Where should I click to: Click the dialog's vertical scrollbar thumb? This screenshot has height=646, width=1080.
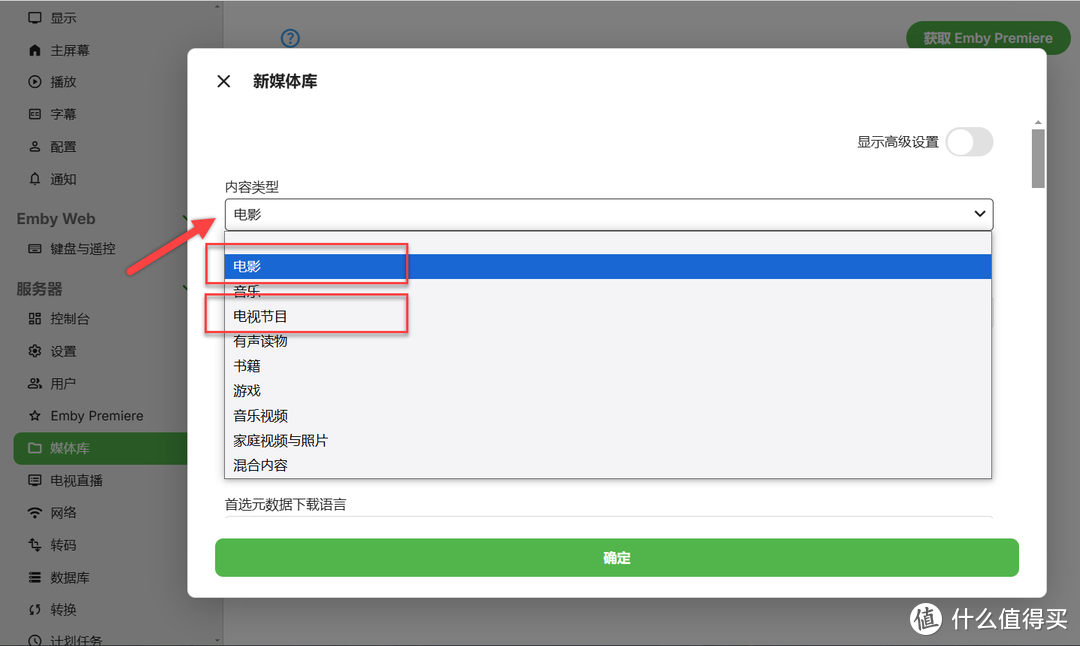tap(1038, 158)
